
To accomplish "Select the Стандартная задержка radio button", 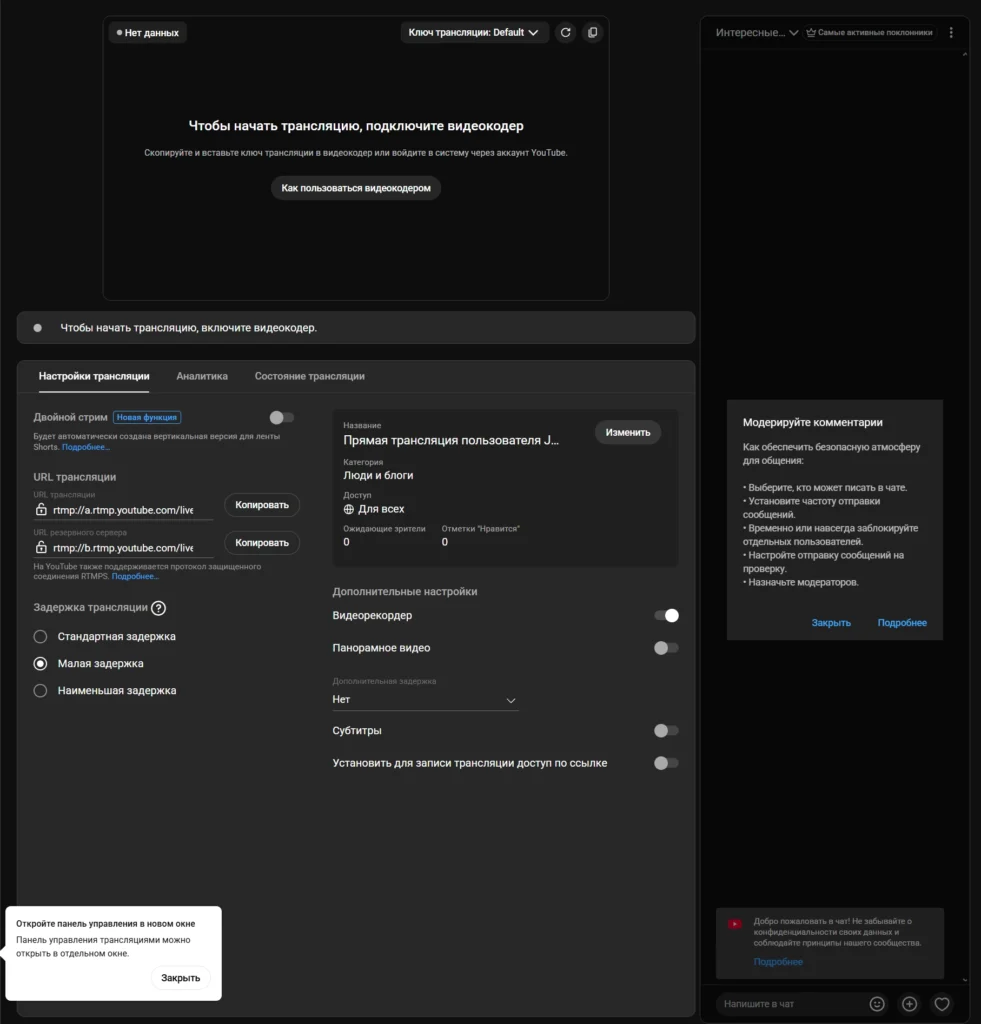I will [x=40, y=636].
